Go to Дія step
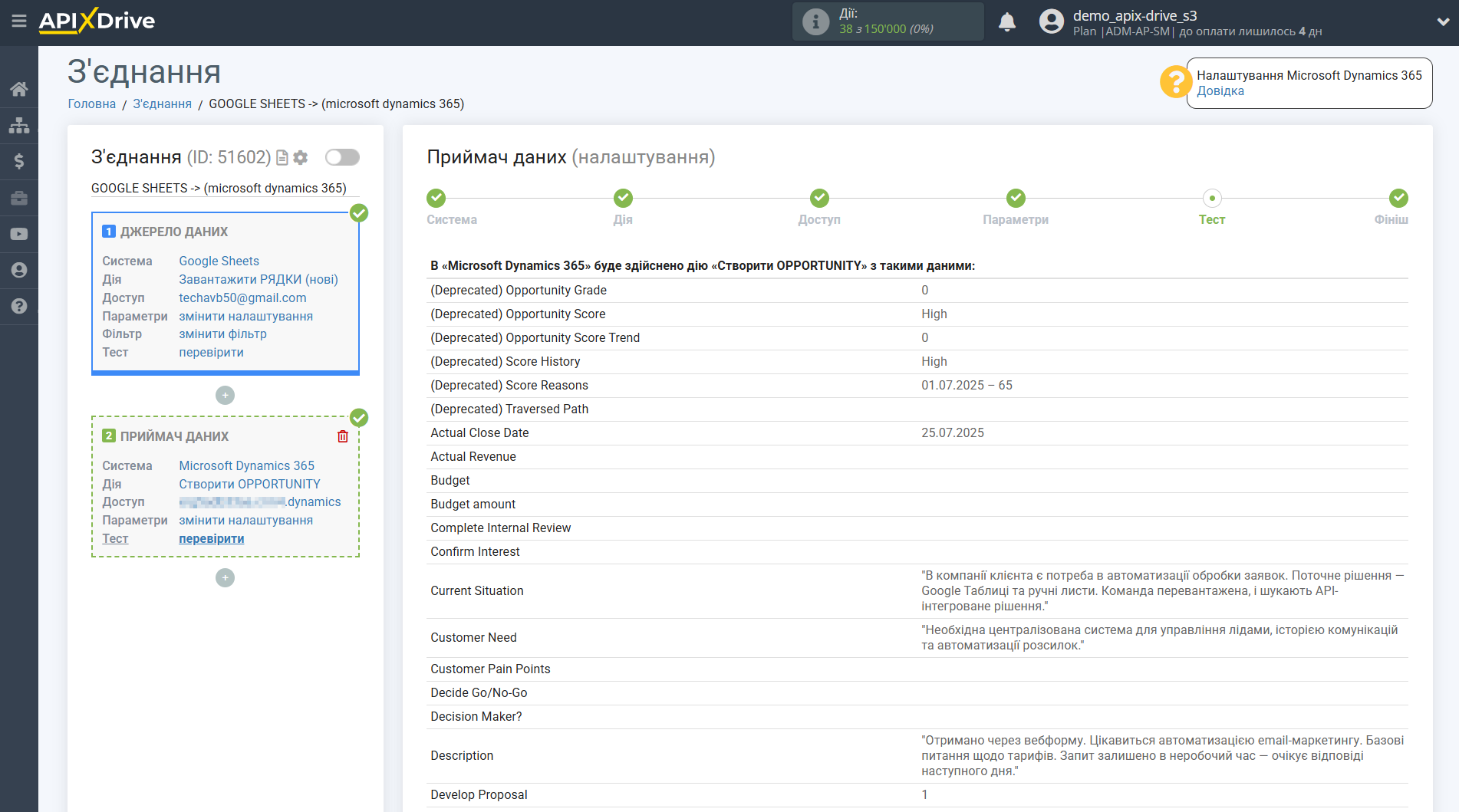The height and width of the screenshot is (812, 1459). pos(623,198)
